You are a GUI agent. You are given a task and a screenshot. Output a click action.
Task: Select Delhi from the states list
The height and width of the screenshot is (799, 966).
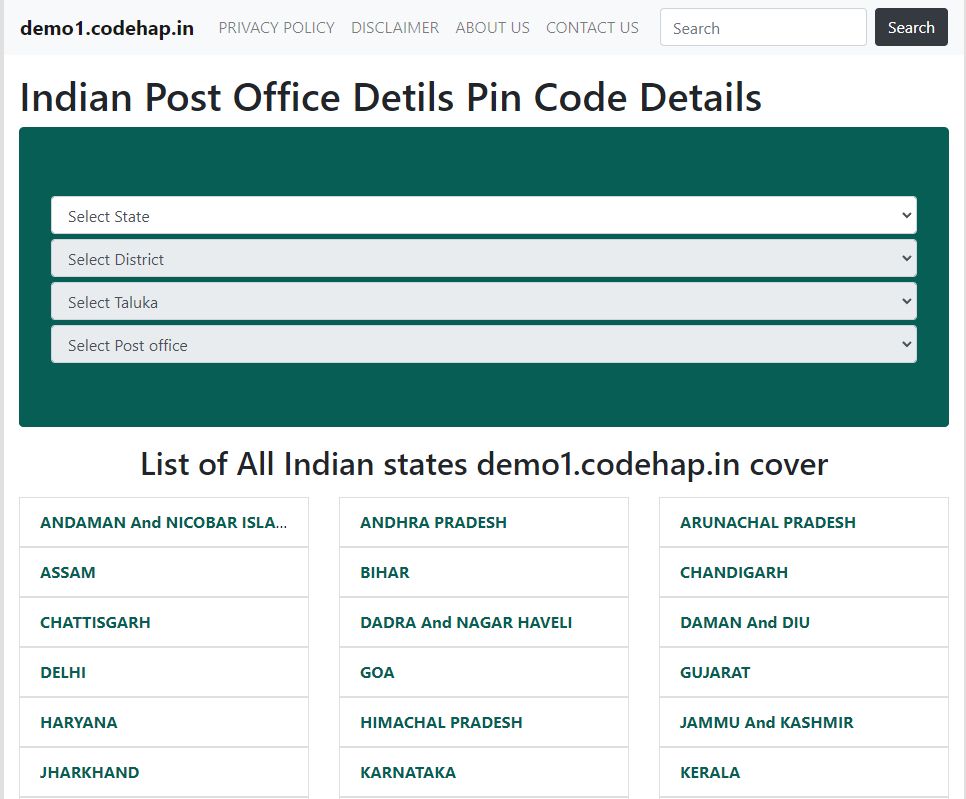pos(63,672)
